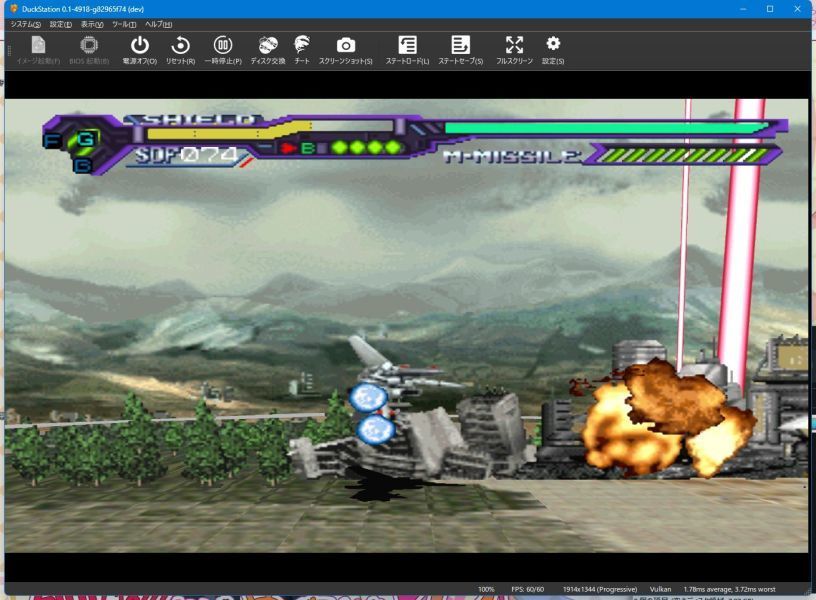Minimize the DuckStation window
816x600 pixels.
pos(743,9)
